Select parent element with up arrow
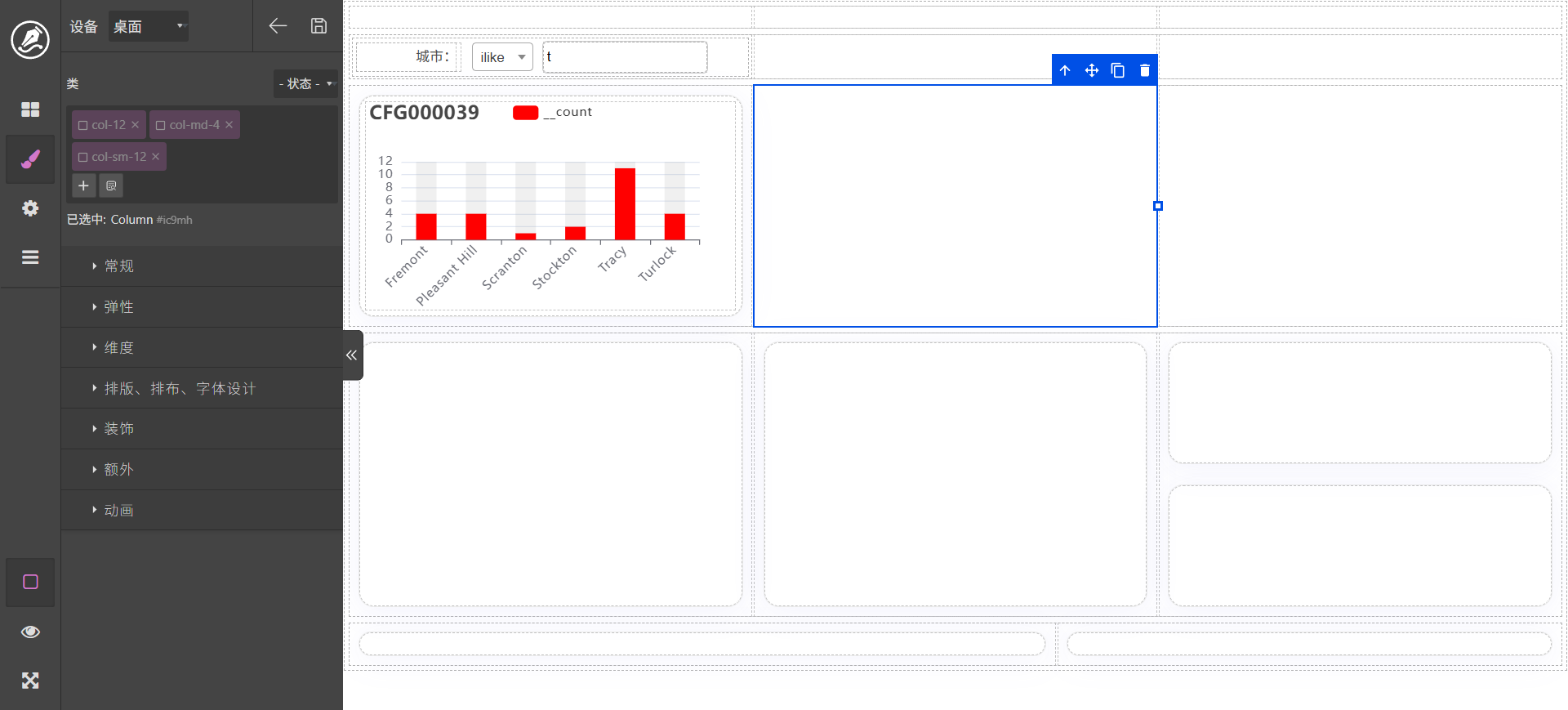 coord(1065,70)
